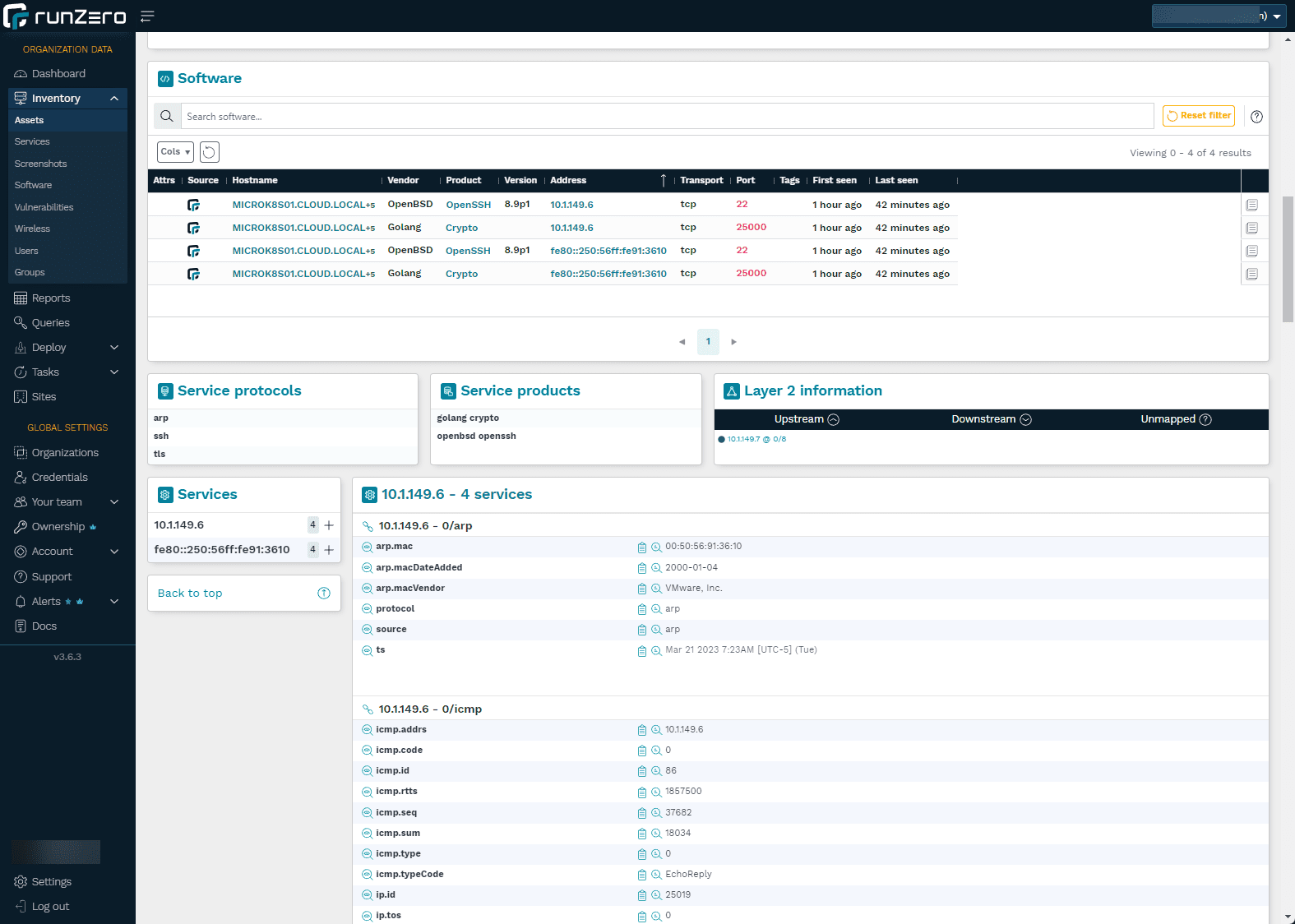Click the page scrollbar thumb on the right
This screenshot has width=1295, height=924.
tap(1288, 259)
